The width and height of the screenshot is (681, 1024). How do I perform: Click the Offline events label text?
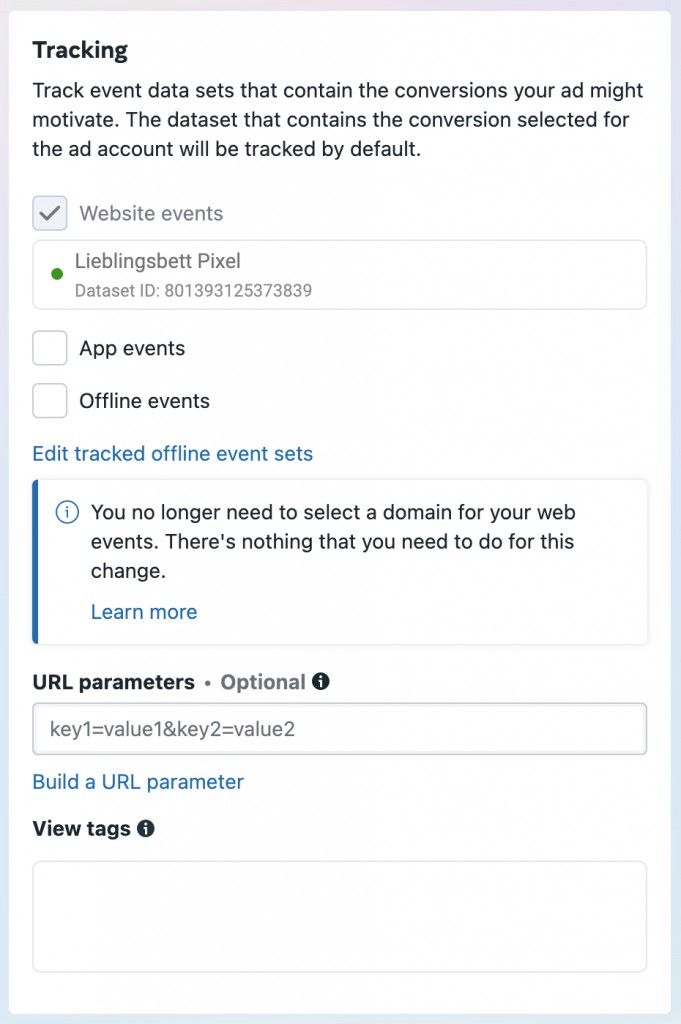pos(144,401)
